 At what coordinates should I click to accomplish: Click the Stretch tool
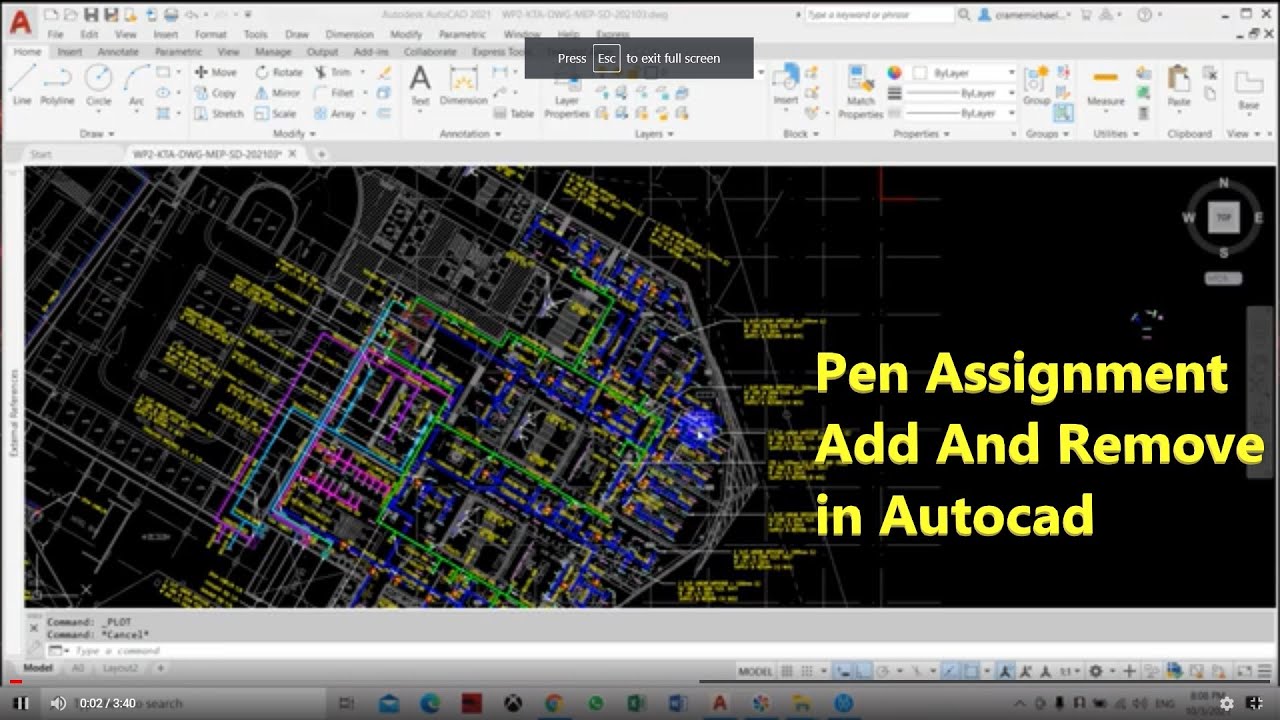coord(218,114)
